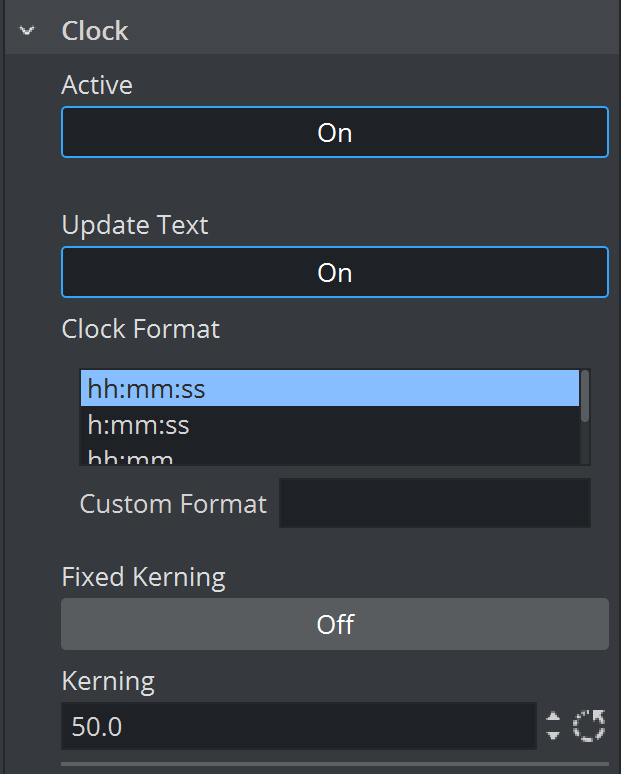Focus the Custom Format text field
Screen dimensions: 621x774
point(434,503)
